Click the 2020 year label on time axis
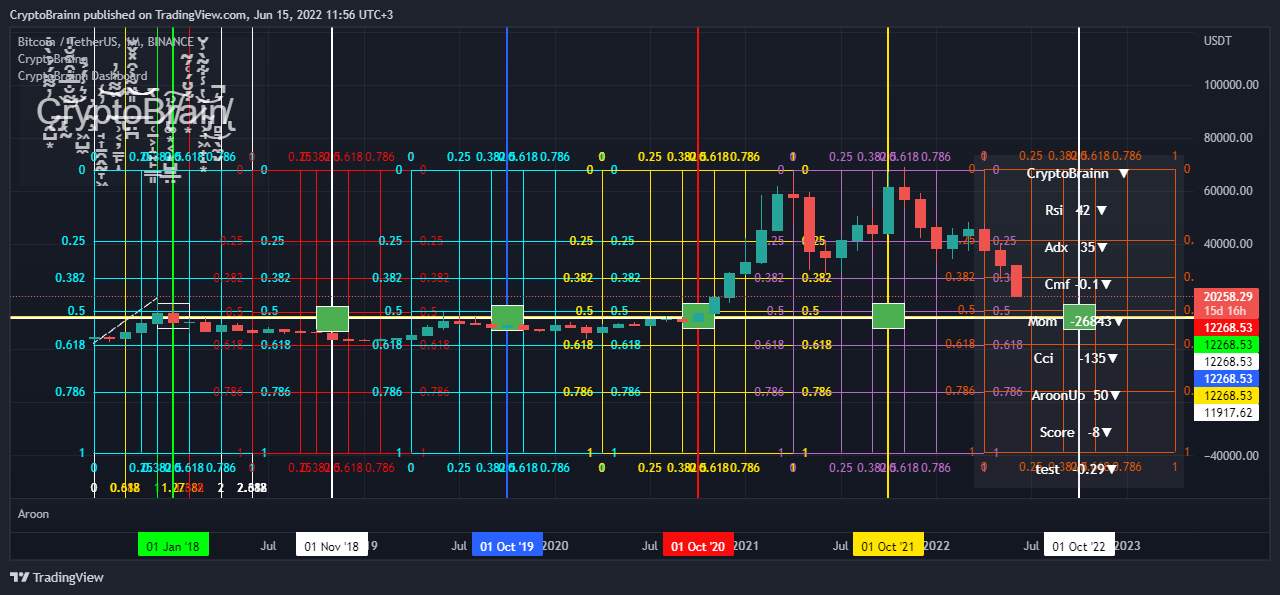The image size is (1280, 595). (x=555, y=546)
